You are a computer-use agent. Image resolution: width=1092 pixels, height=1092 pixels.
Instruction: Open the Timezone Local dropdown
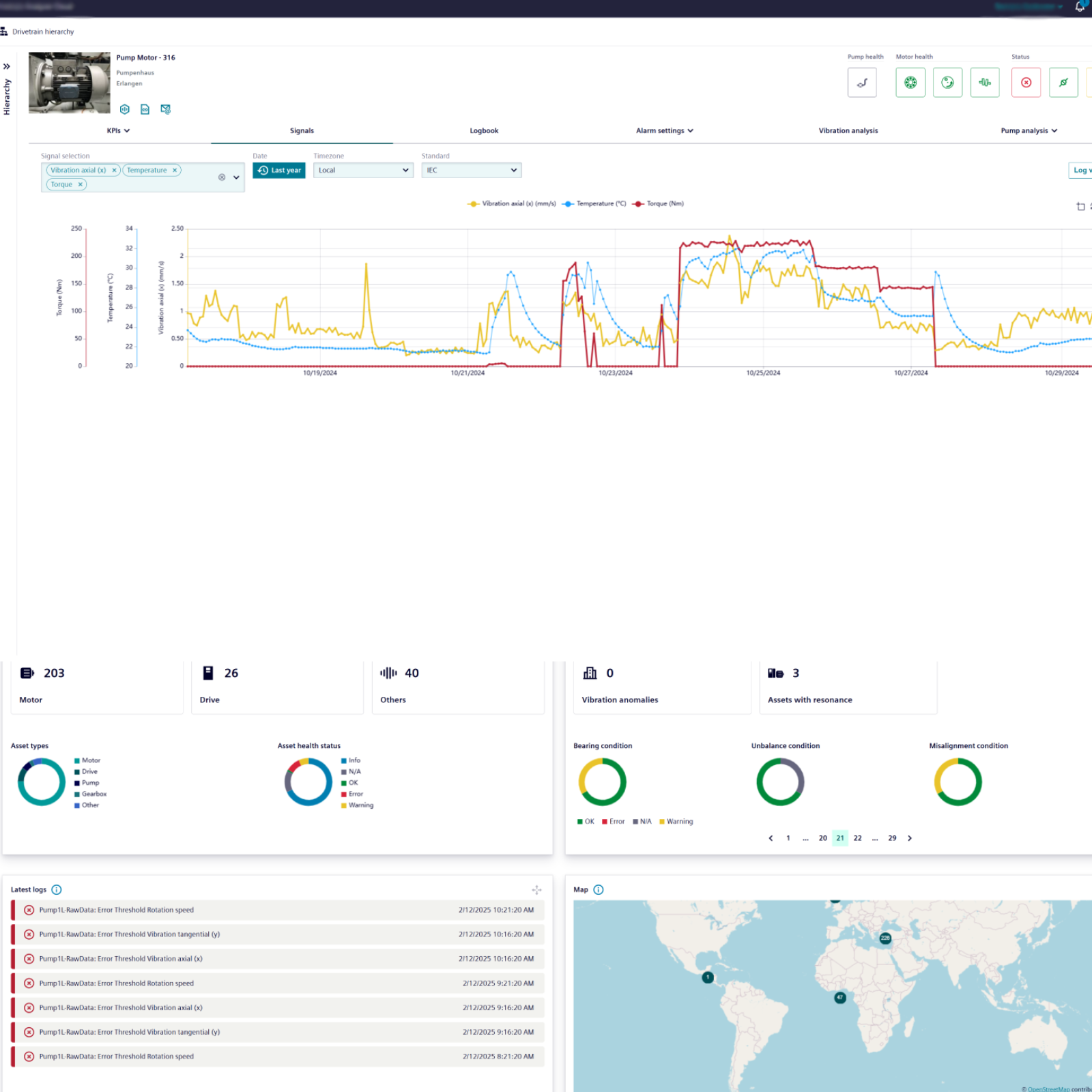[x=363, y=170]
